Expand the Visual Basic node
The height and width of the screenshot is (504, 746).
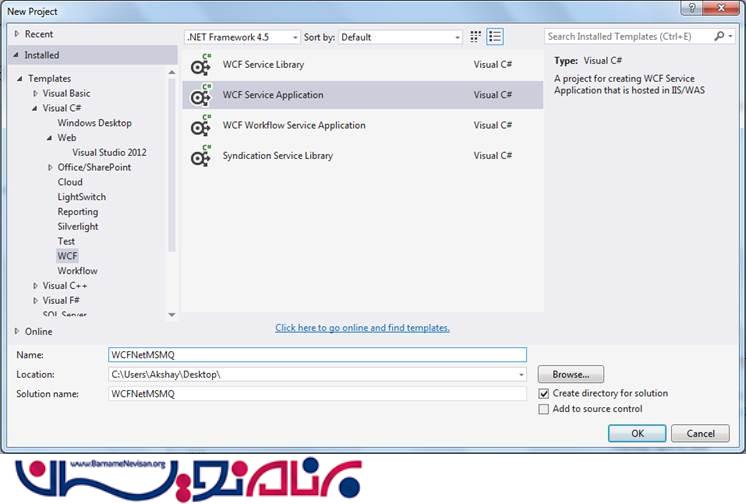point(35,93)
